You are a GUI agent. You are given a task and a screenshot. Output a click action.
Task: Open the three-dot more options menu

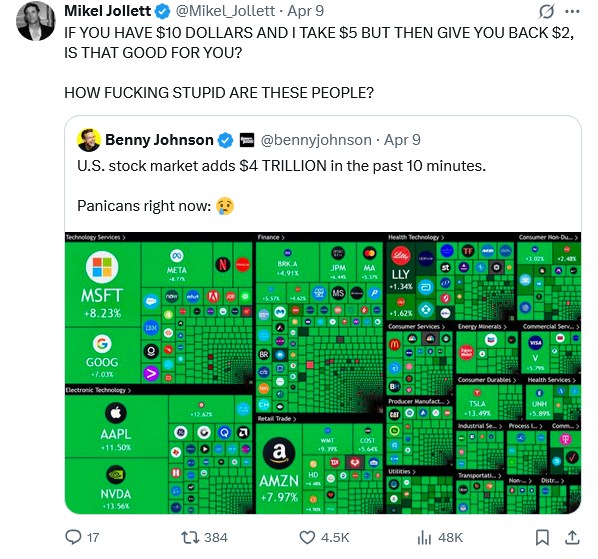click(572, 11)
